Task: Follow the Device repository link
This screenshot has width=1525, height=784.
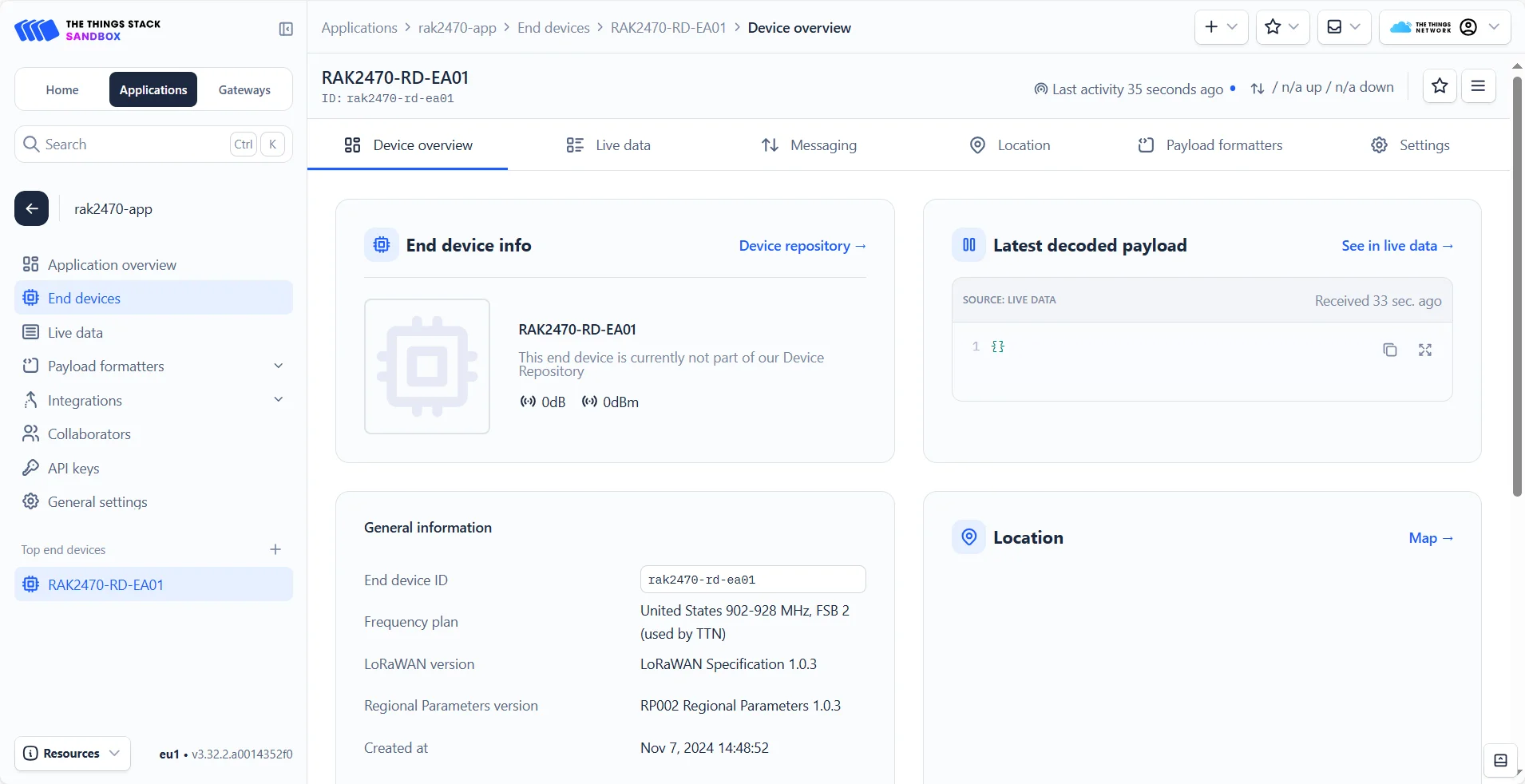Action: click(x=802, y=246)
